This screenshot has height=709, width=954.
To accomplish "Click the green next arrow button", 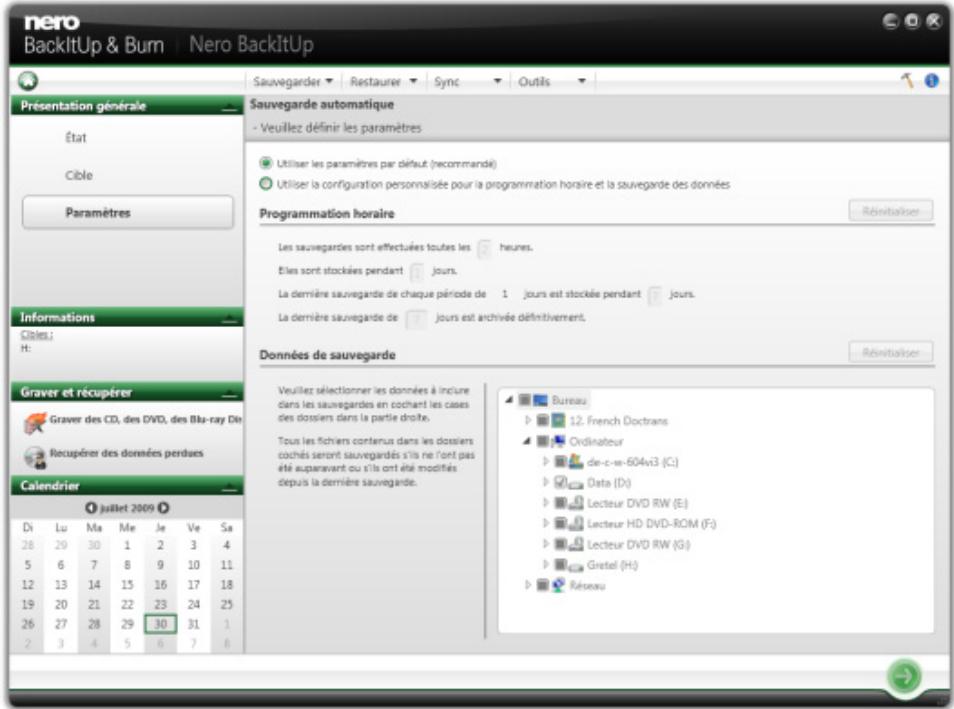I will click(904, 676).
